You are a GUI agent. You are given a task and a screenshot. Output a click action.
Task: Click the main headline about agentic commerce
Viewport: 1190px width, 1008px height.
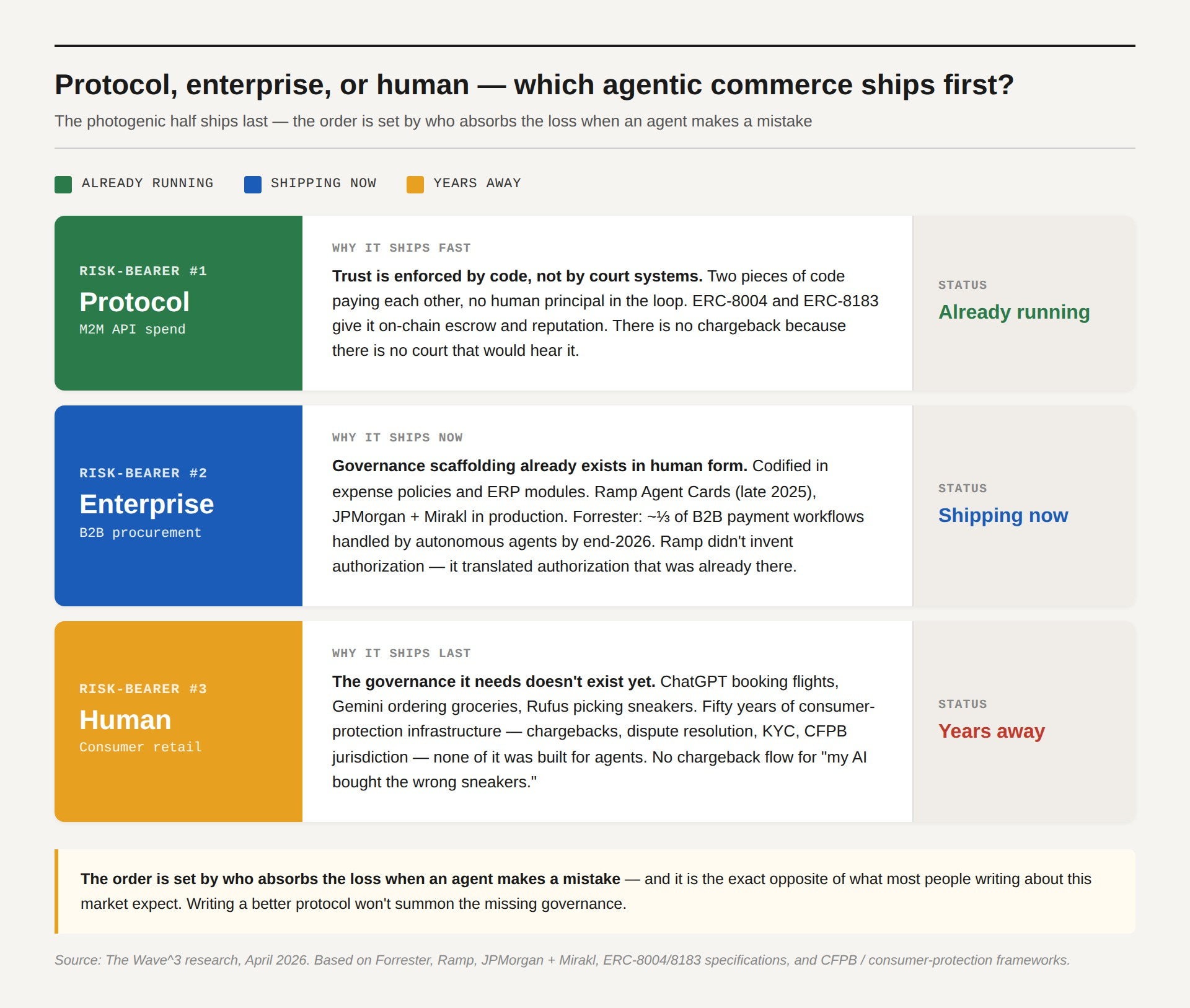point(534,85)
